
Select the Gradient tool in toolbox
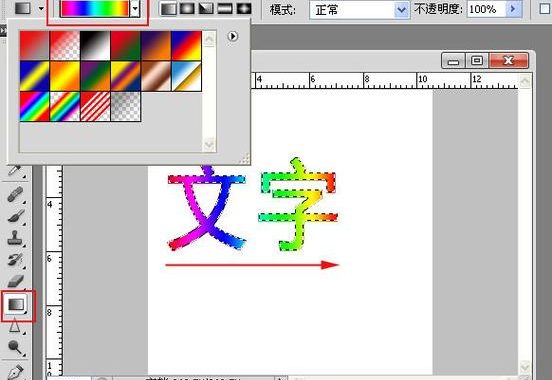17,305
